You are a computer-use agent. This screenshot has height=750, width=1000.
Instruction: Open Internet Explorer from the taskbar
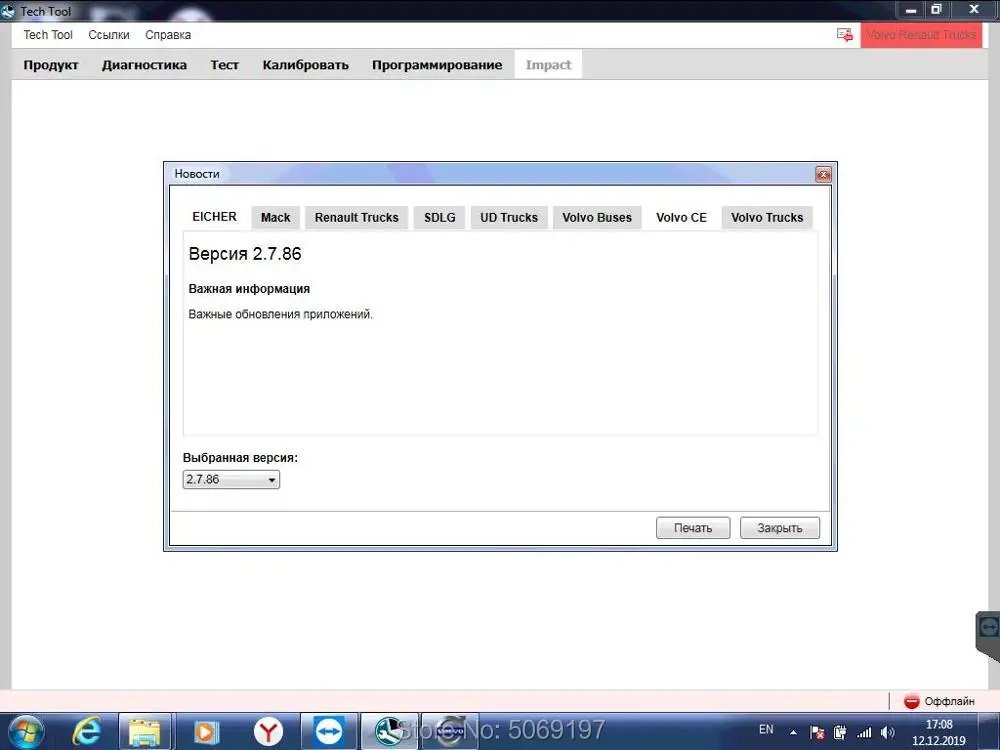(87, 732)
